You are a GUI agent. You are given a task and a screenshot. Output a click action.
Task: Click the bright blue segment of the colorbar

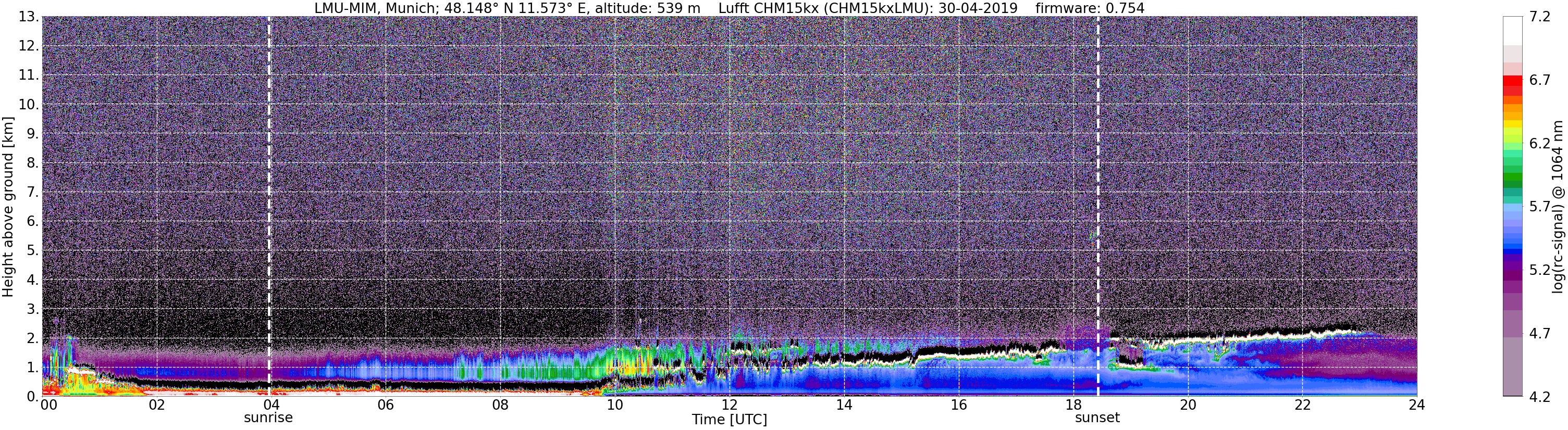coord(1513,246)
